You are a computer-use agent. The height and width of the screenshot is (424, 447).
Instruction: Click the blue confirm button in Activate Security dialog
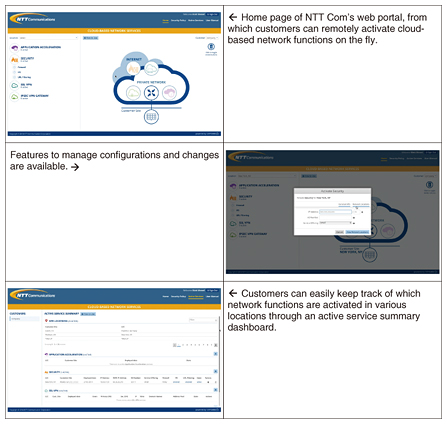(x=357, y=232)
